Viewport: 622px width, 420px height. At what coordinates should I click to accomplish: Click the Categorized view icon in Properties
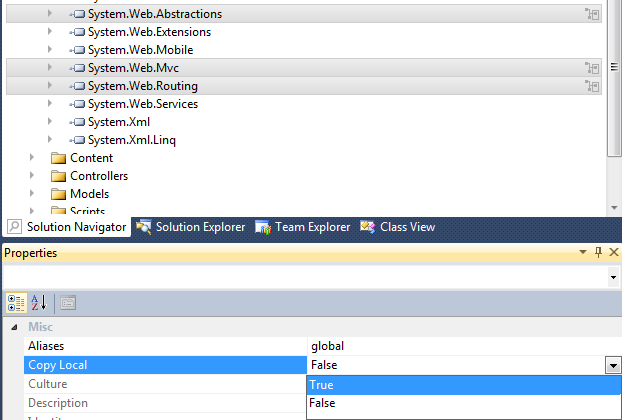click(x=16, y=303)
